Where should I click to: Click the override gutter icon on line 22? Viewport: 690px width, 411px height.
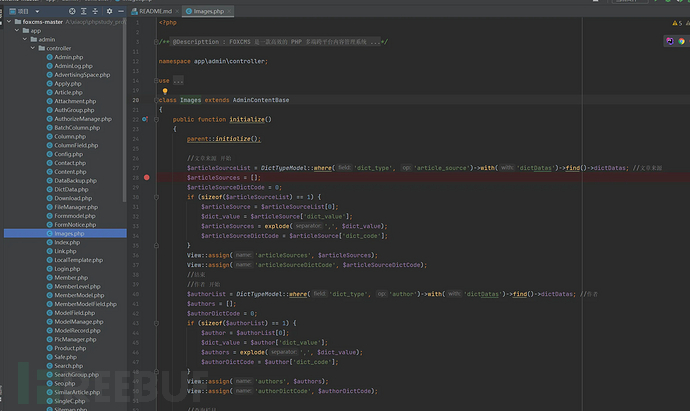pos(145,119)
